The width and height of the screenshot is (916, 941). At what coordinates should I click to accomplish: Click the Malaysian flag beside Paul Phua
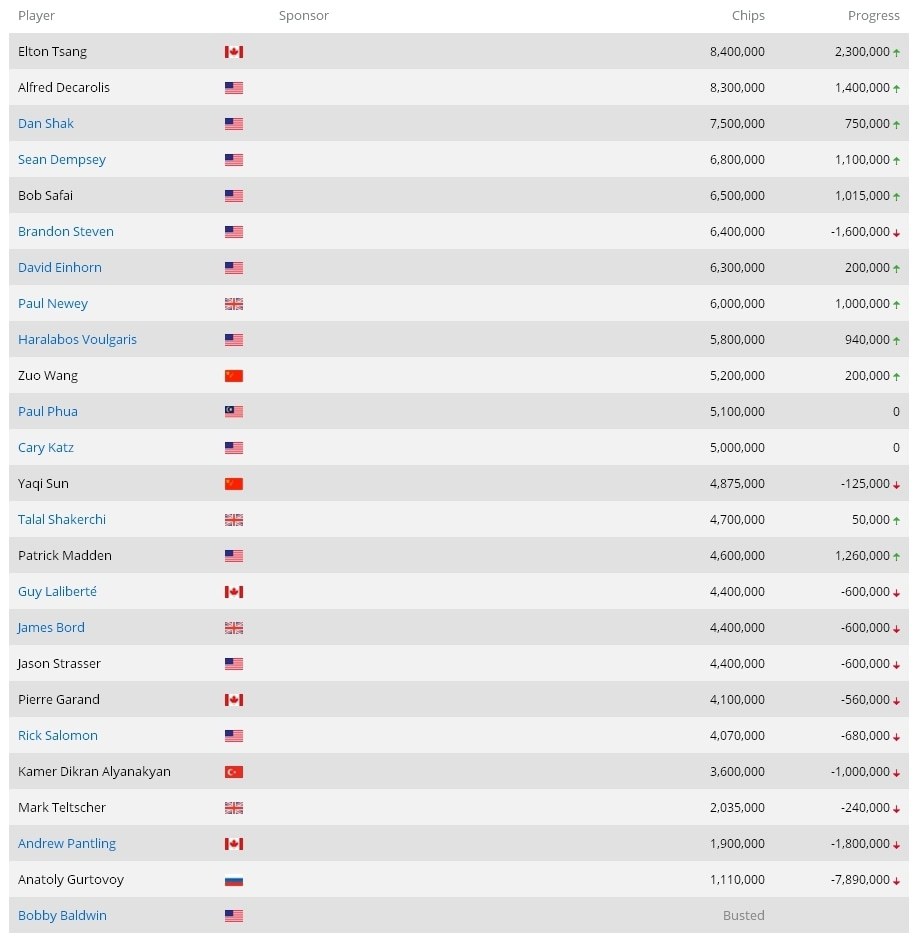coord(234,412)
